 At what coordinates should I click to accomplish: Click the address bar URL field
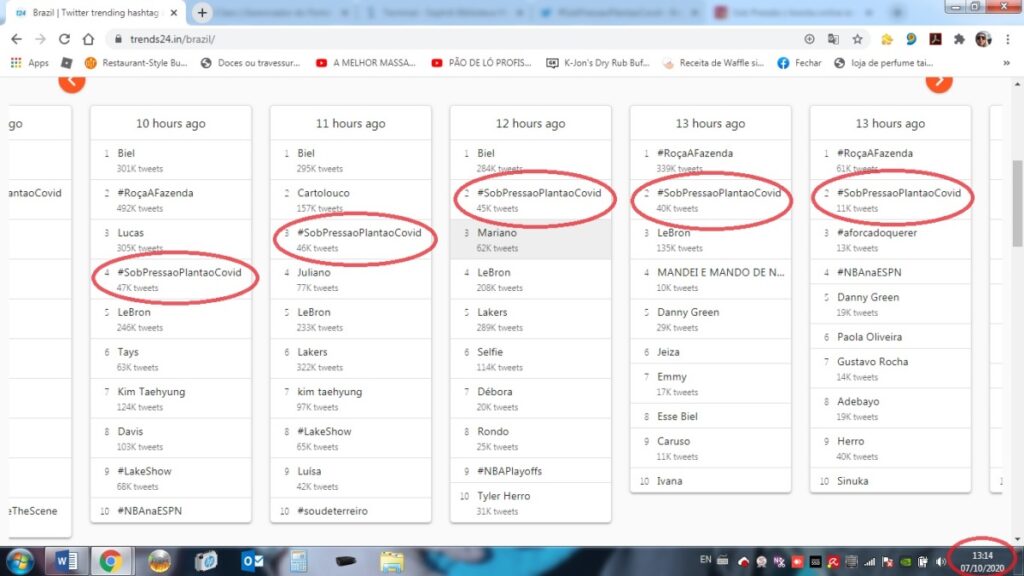457,39
